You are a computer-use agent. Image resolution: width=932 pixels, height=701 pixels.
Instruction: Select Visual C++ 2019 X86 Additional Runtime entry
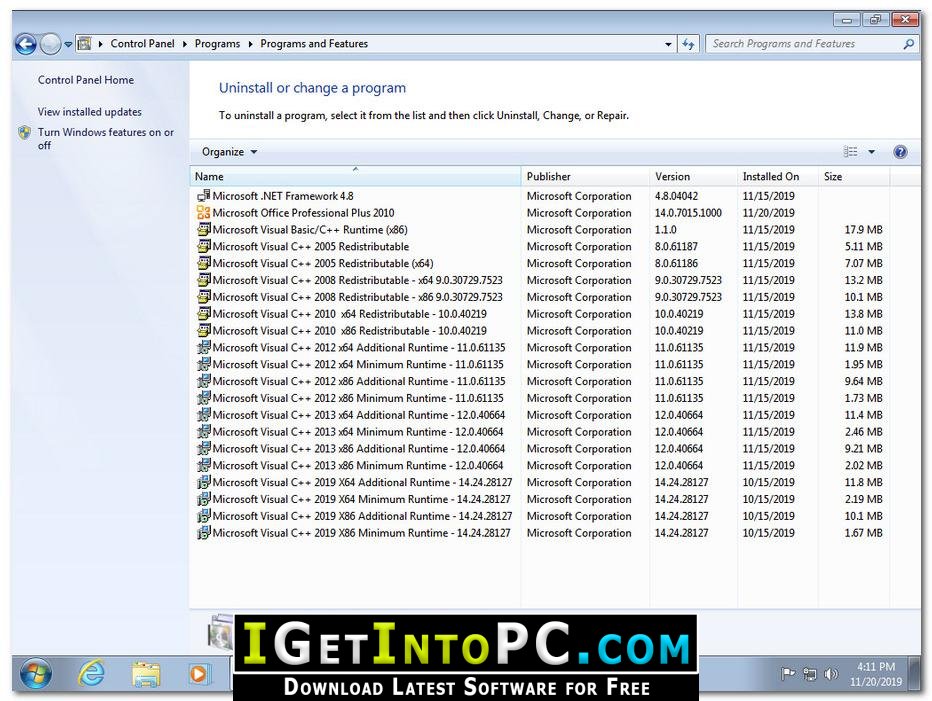pyautogui.click(x=363, y=516)
